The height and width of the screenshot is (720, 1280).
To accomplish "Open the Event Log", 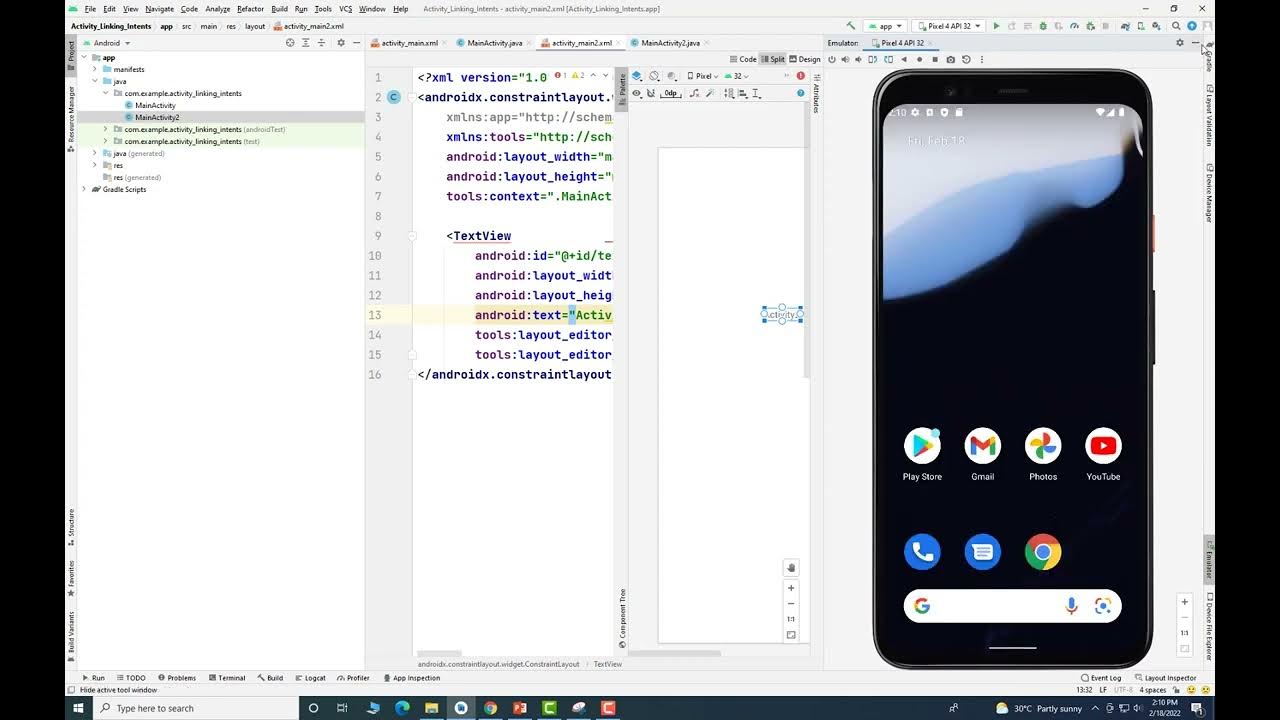I will (1101, 678).
